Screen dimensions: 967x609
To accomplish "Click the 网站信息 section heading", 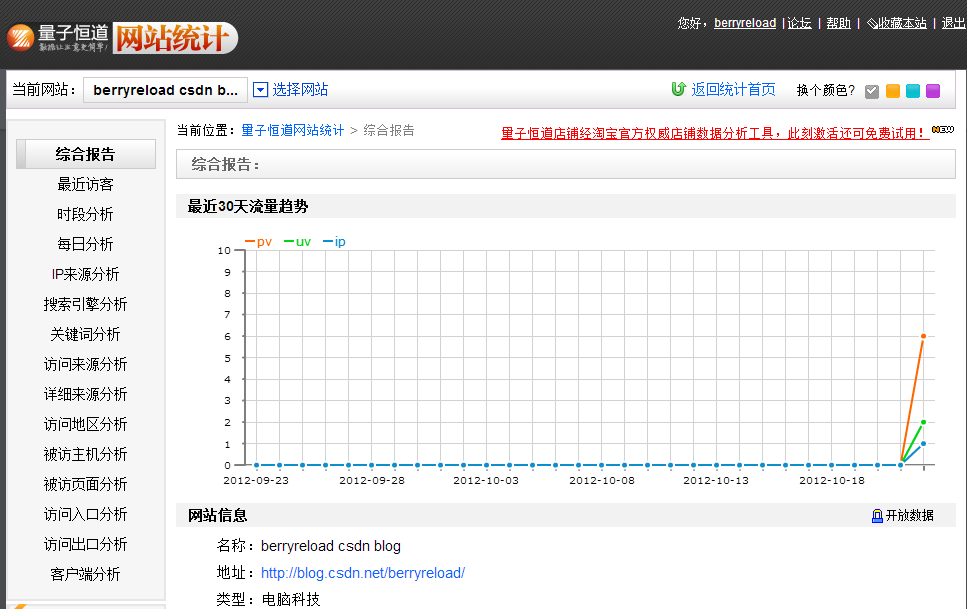I will point(218,516).
